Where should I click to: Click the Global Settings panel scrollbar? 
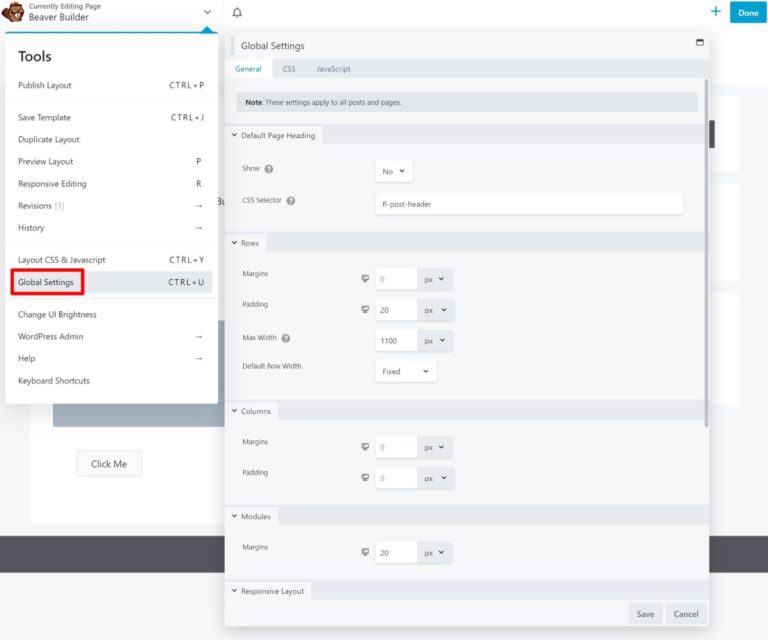(706, 253)
